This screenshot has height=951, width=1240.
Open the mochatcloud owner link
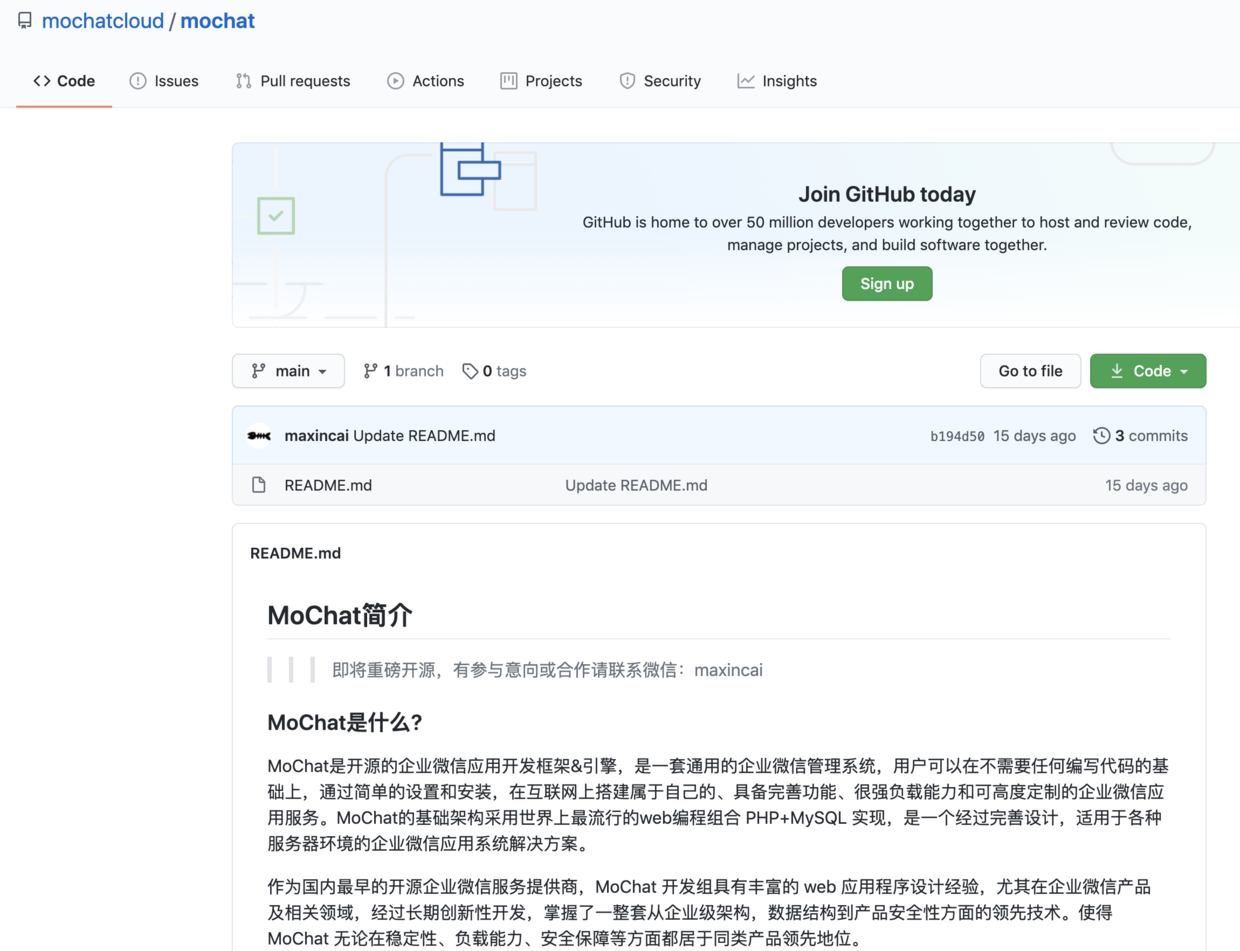(x=103, y=21)
